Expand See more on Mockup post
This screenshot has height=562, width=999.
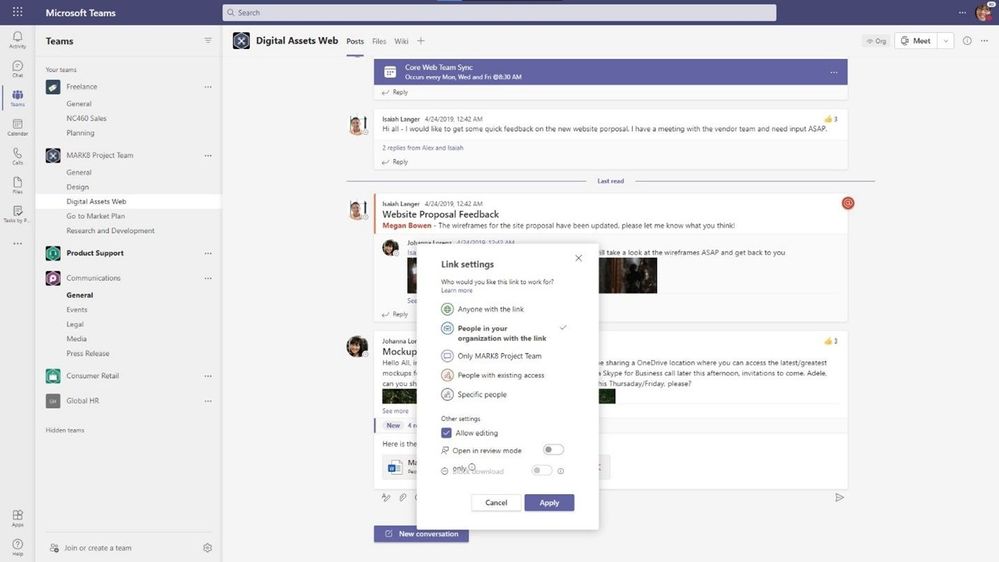tap(395, 411)
